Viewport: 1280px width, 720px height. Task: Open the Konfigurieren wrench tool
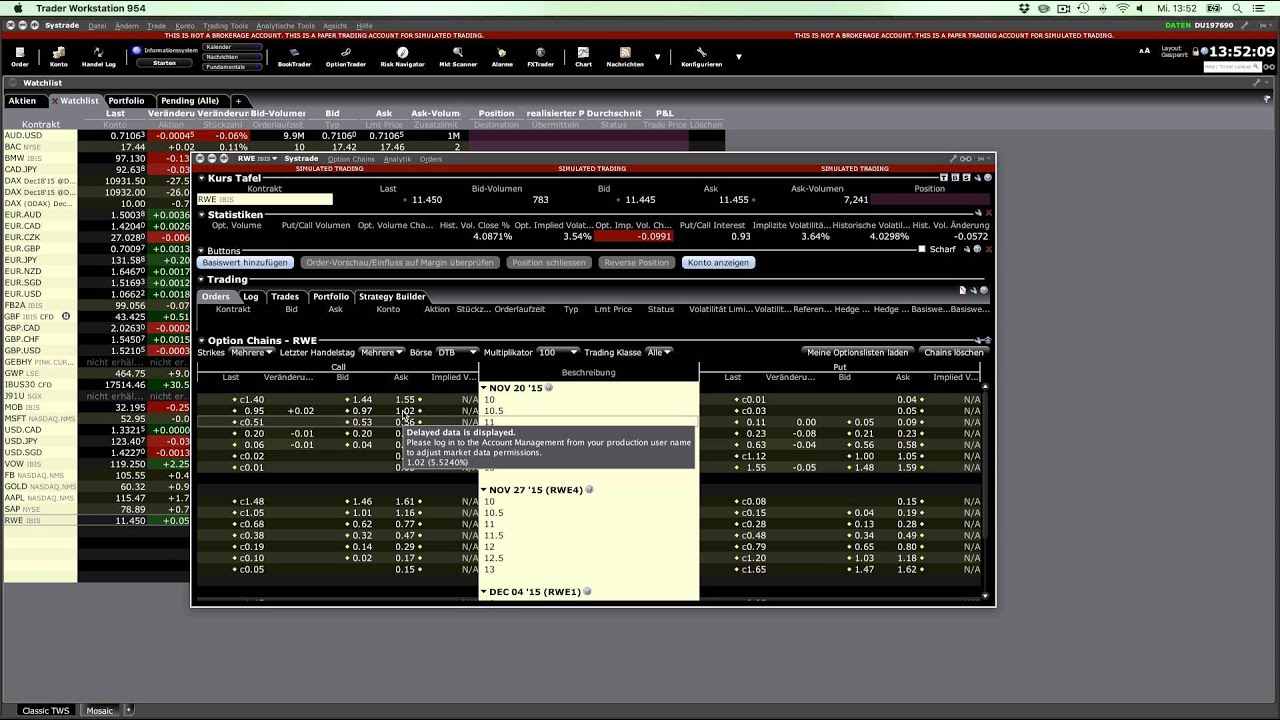701,57
